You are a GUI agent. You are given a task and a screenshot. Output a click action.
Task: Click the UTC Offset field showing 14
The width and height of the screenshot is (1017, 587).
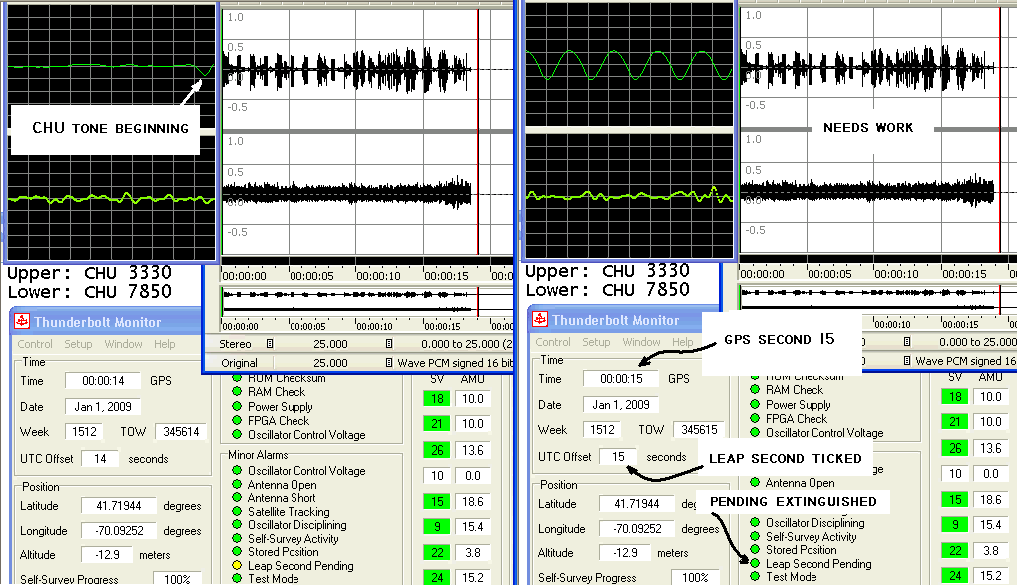[x=100, y=459]
